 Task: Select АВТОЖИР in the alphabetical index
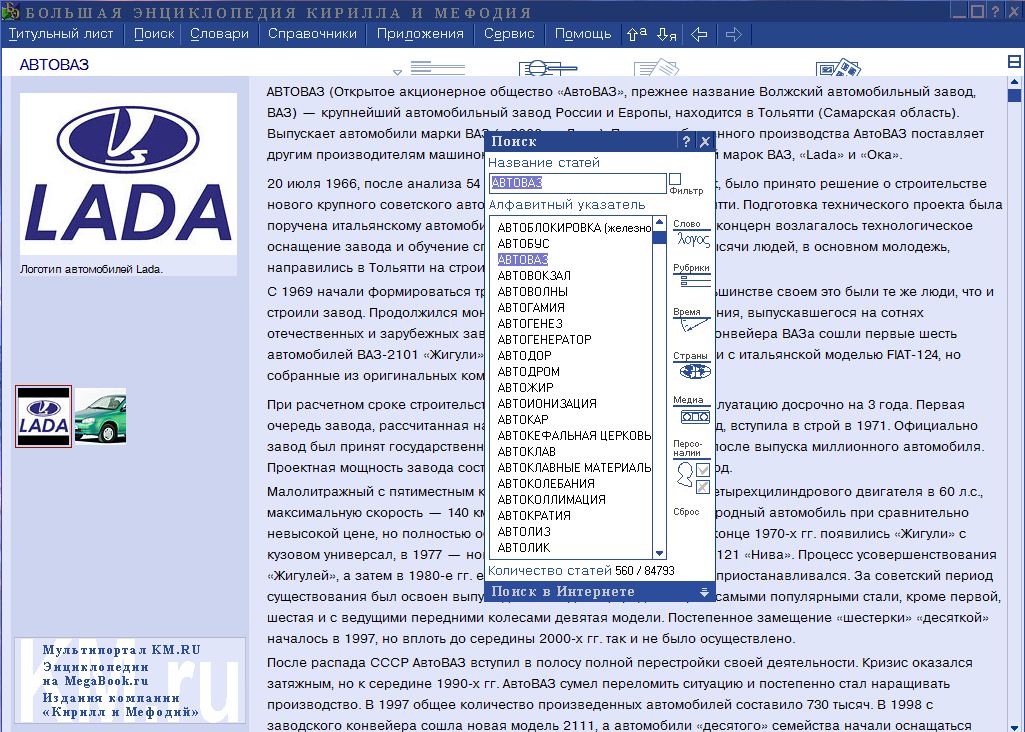[525, 388]
